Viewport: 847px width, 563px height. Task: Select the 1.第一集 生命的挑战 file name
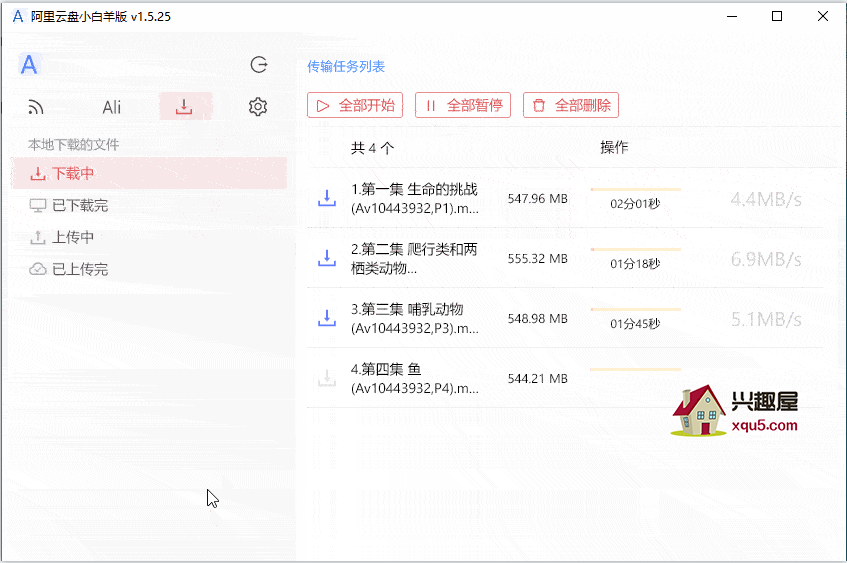[415, 198]
